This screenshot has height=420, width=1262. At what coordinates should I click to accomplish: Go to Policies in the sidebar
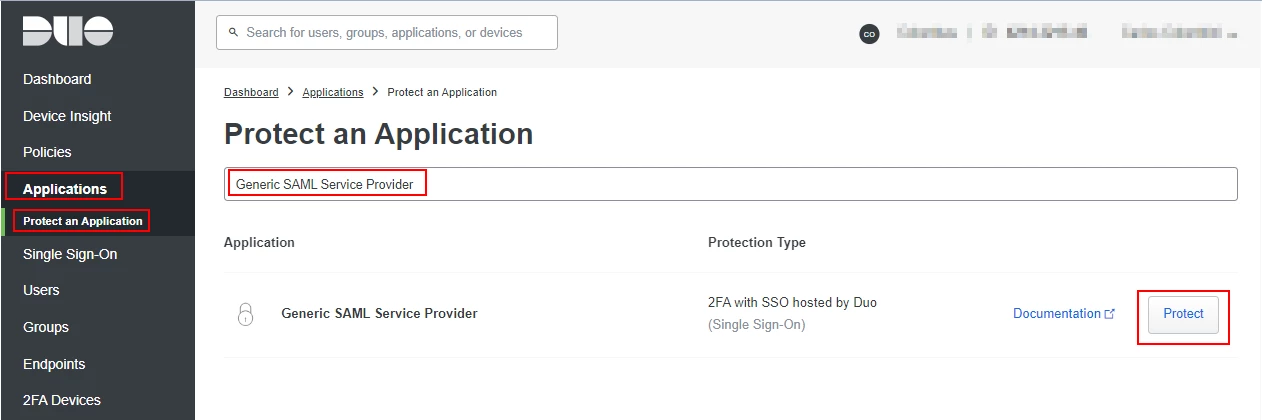point(47,152)
